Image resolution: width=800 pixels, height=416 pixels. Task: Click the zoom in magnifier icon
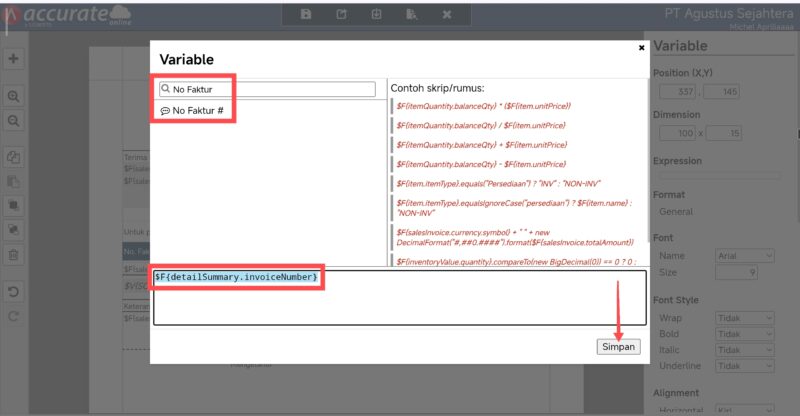(14, 97)
